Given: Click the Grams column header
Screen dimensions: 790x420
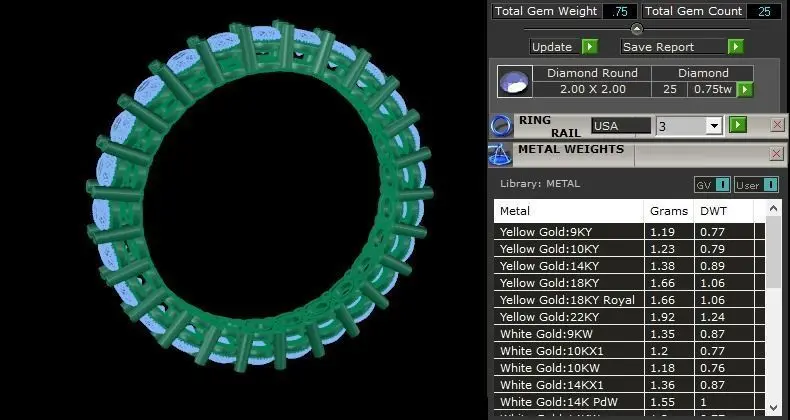Looking at the screenshot, I should tap(669, 211).
